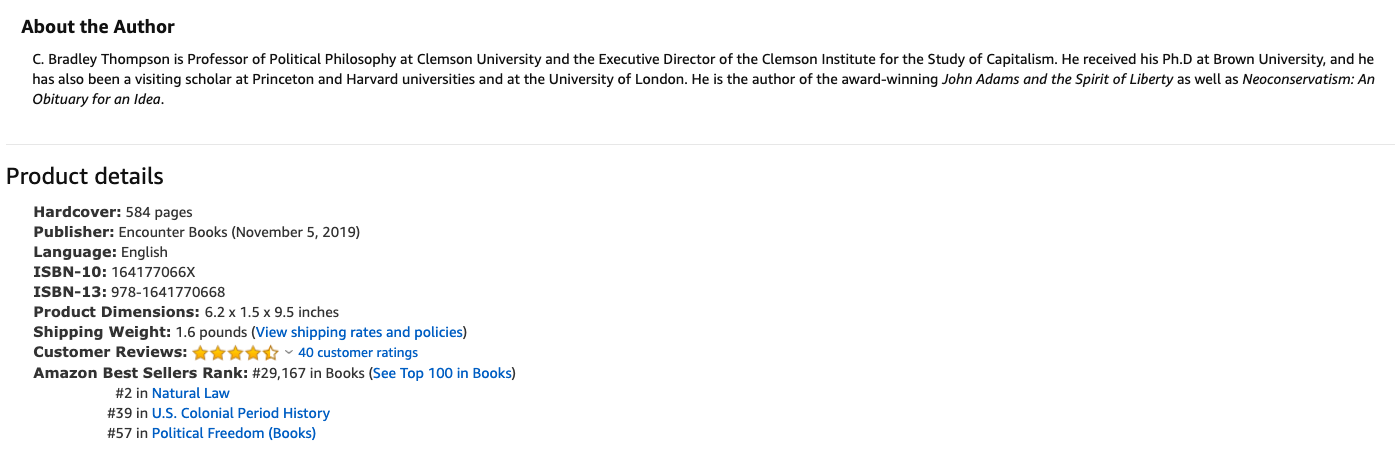Open the Political Freedom (Books) category
Viewport: 1395px width, 457px height.
(x=234, y=433)
